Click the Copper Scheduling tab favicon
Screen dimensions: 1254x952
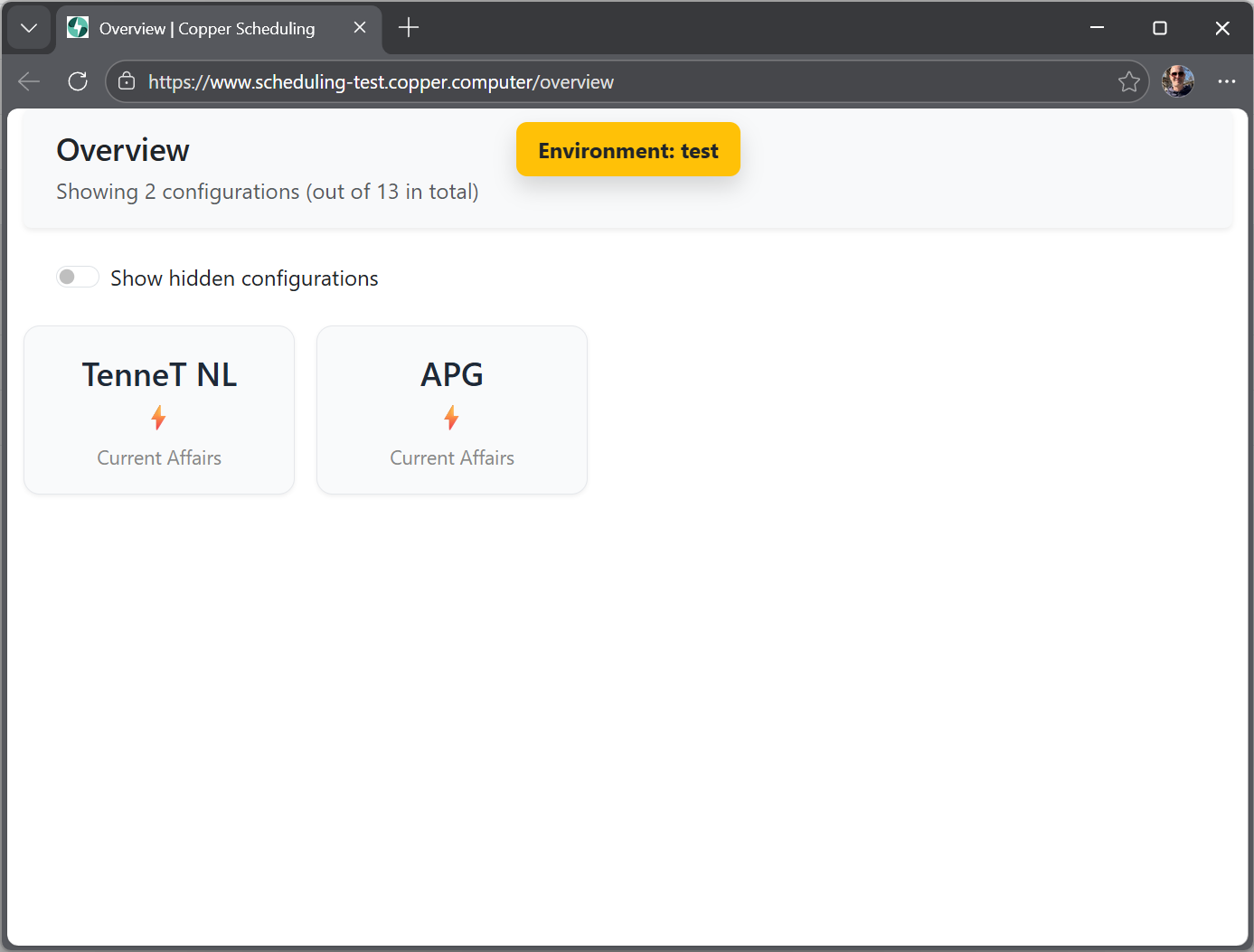click(78, 28)
